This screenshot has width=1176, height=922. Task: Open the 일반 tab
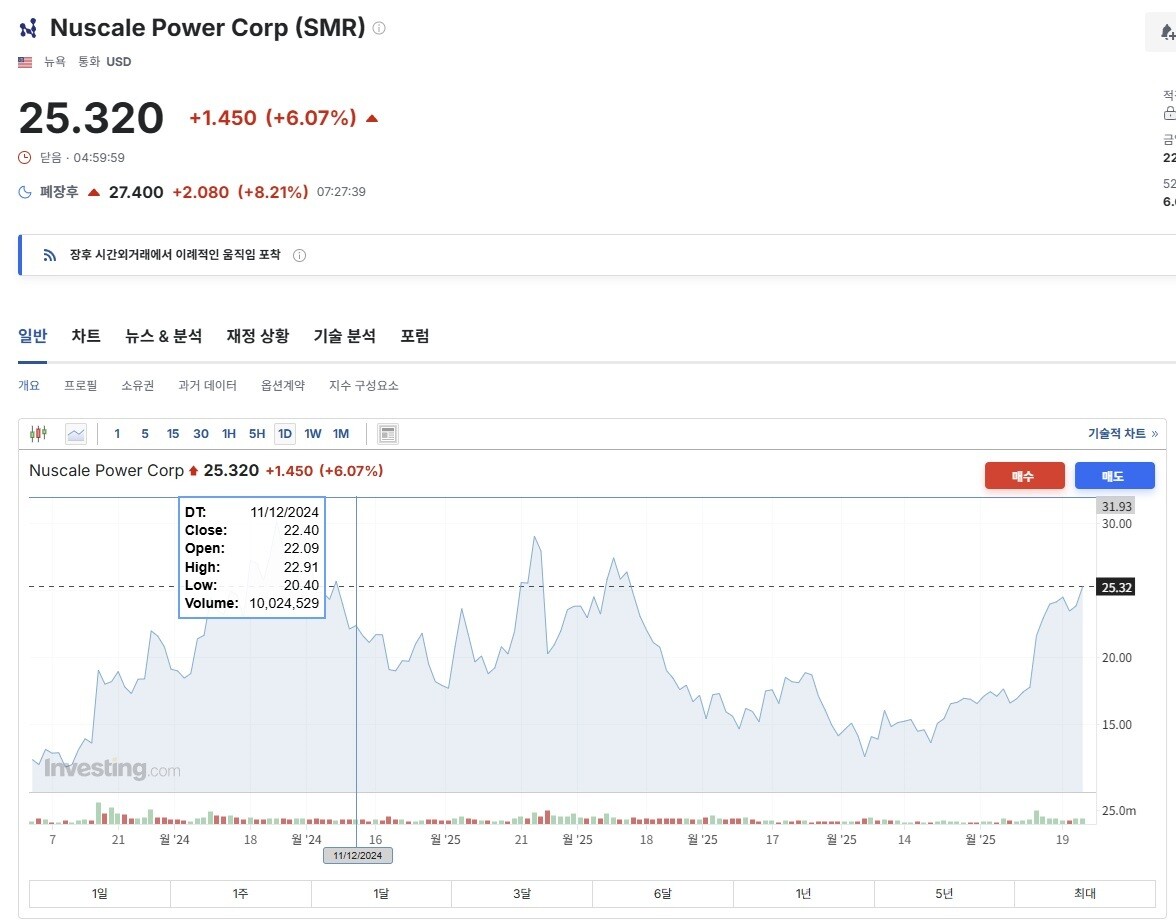32,336
